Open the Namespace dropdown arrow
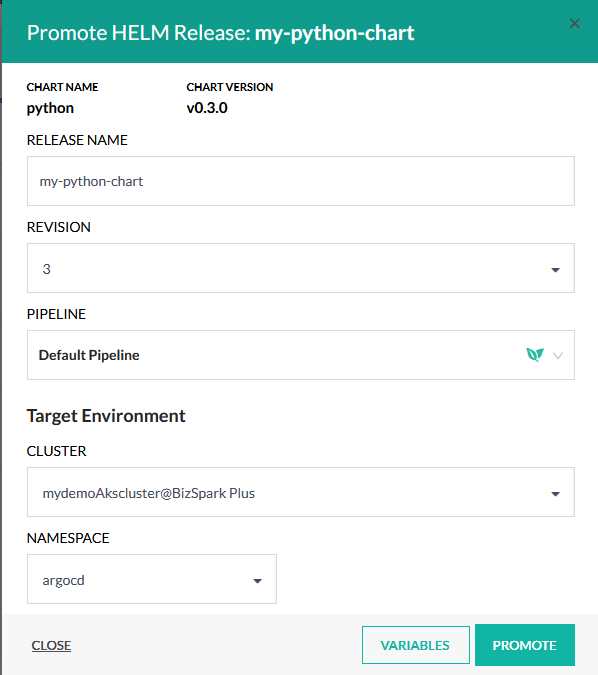 [257, 581]
